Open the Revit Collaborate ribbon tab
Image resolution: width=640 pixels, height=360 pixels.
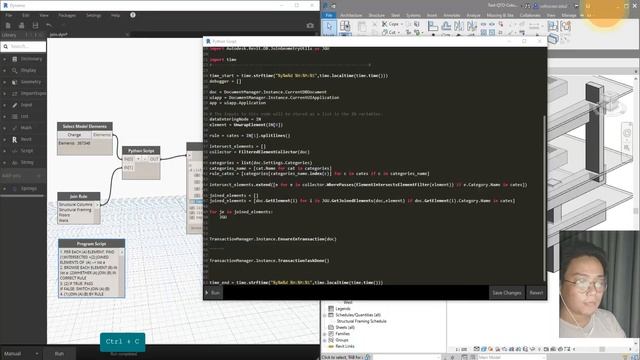pos(530,15)
